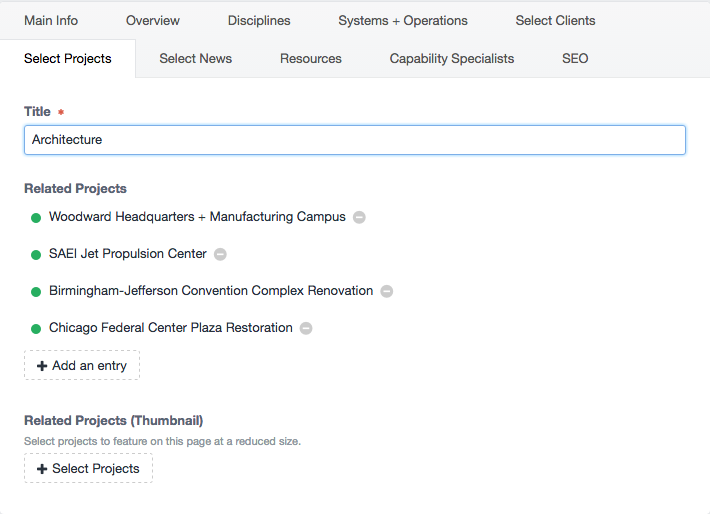The width and height of the screenshot is (710, 514).
Task: Remove SAEI Jet Propulsion Center entry
Action: [220, 255]
